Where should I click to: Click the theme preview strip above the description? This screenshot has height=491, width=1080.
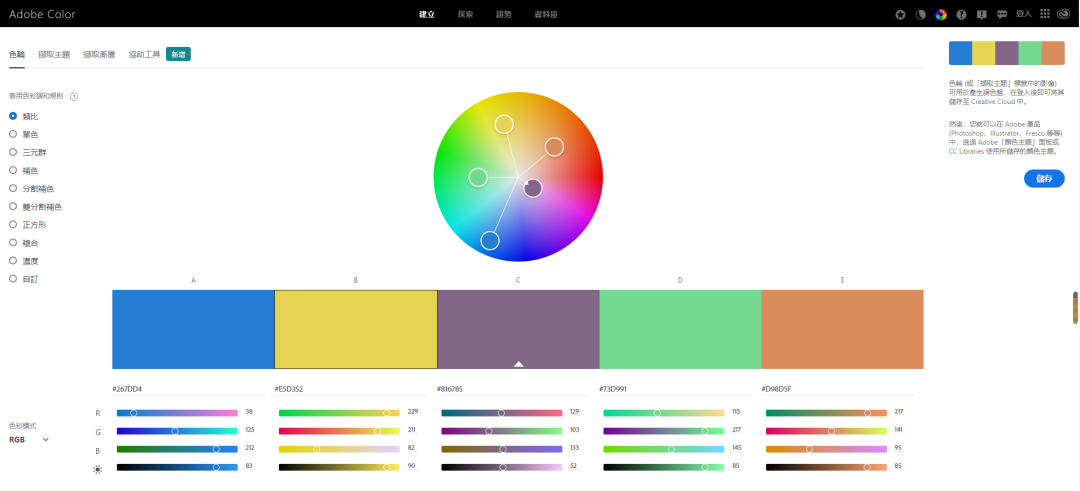tap(1007, 53)
